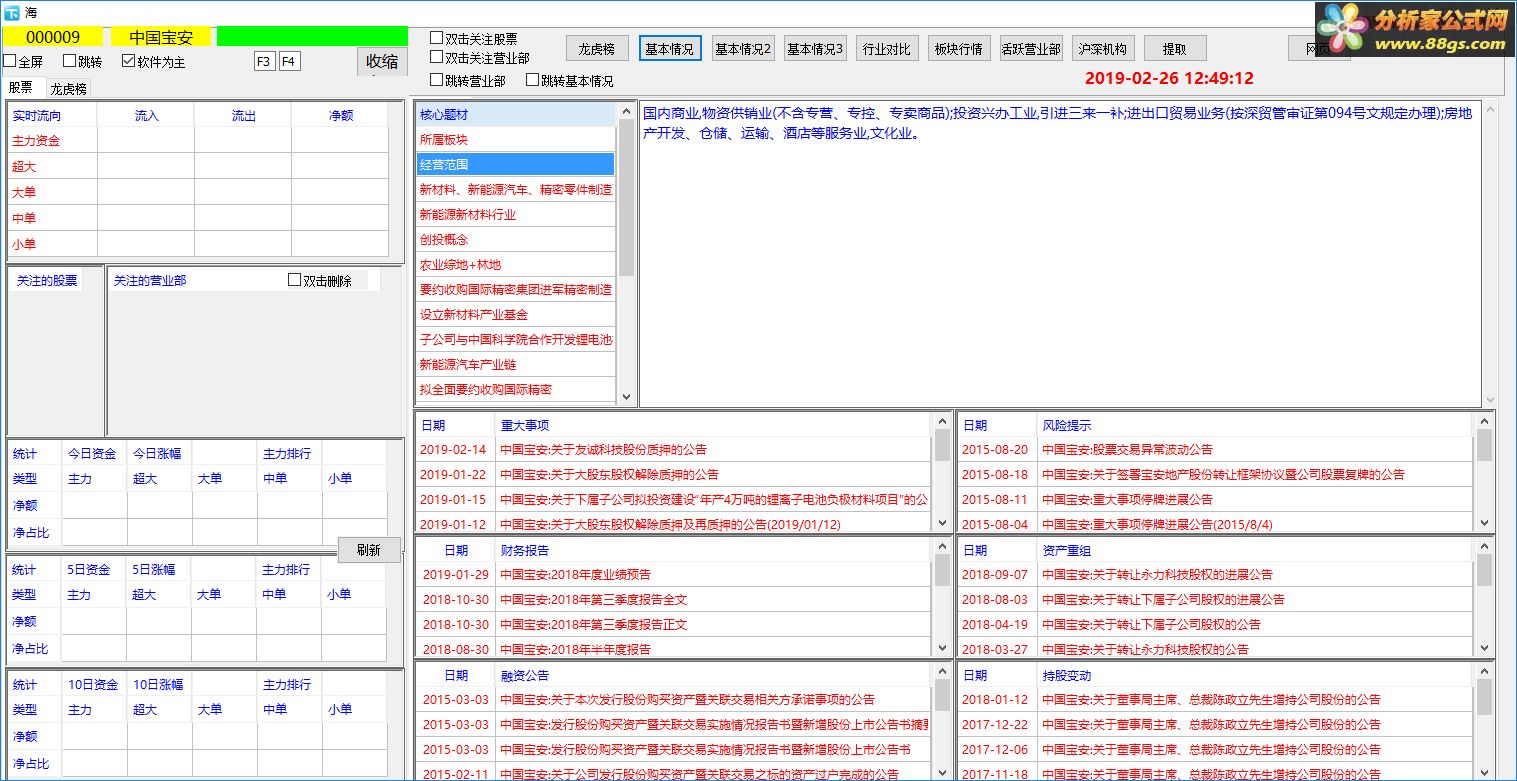The width and height of the screenshot is (1517, 781).
Task: Toggle the 跳转营业部 checkbox
Action: (436, 80)
